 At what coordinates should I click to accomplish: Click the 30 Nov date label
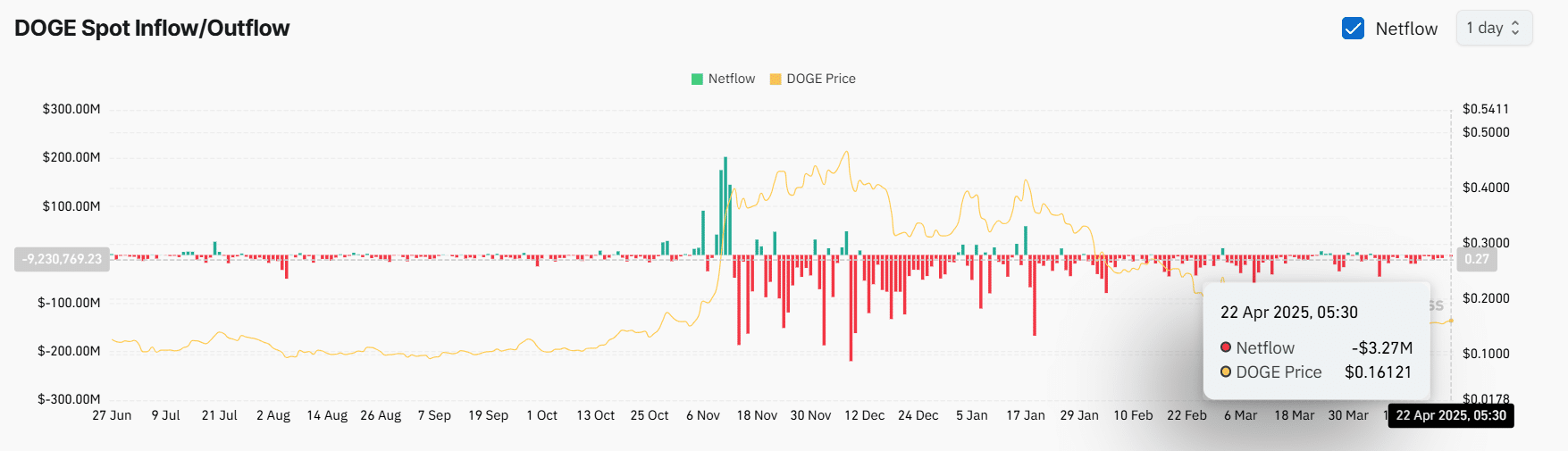point(810,415)
